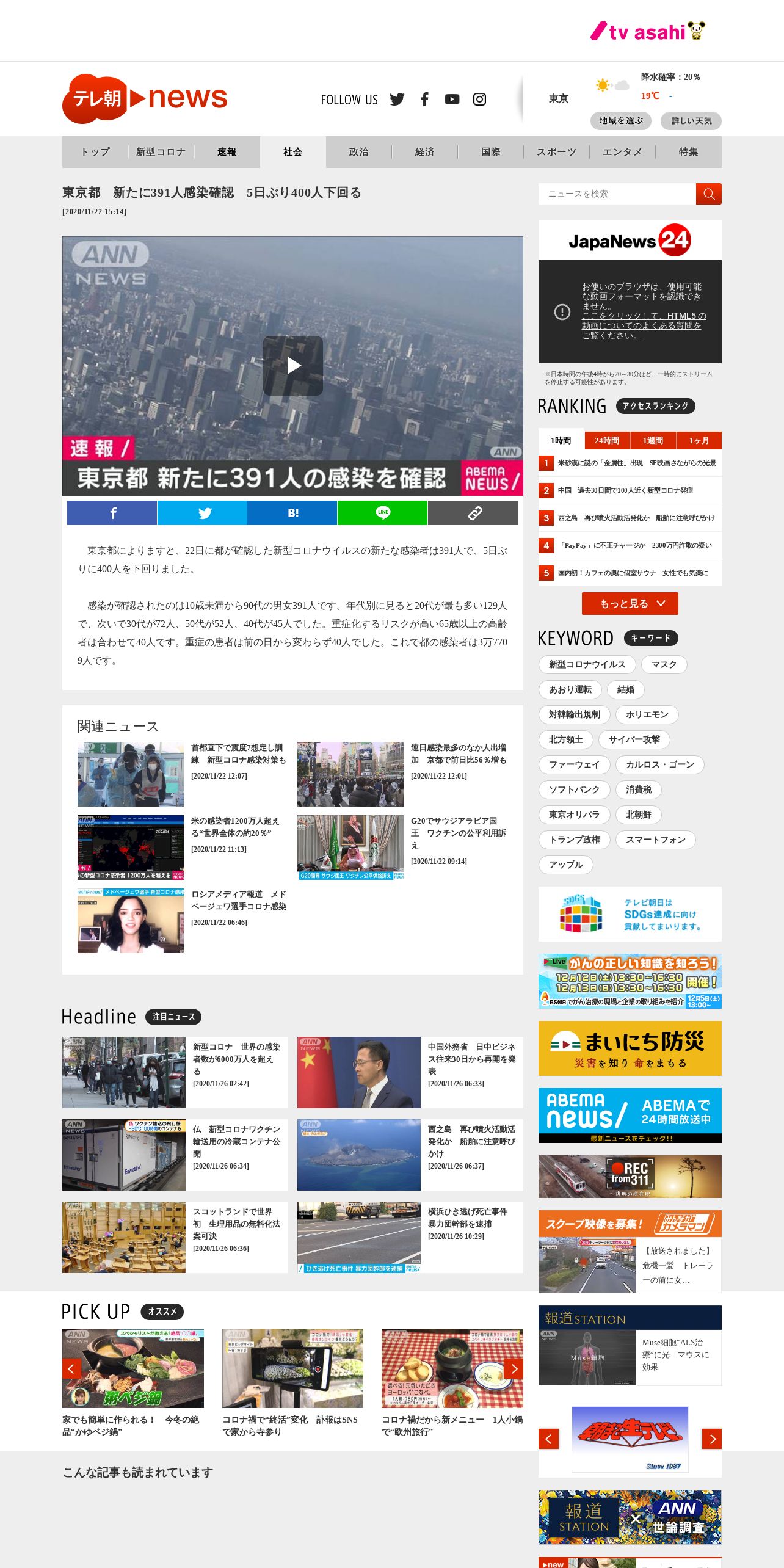Open the ABEMA news 24時間放送中 banner

[x=630, y=1116]
